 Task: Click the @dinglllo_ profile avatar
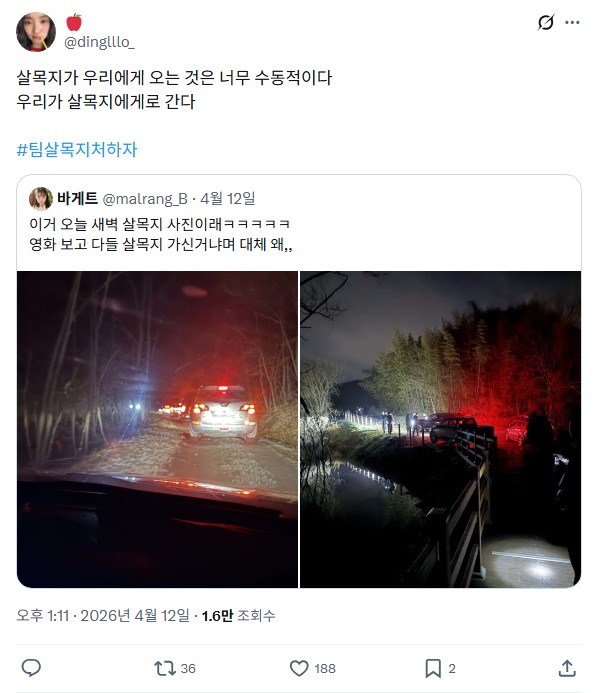(36, 32)
